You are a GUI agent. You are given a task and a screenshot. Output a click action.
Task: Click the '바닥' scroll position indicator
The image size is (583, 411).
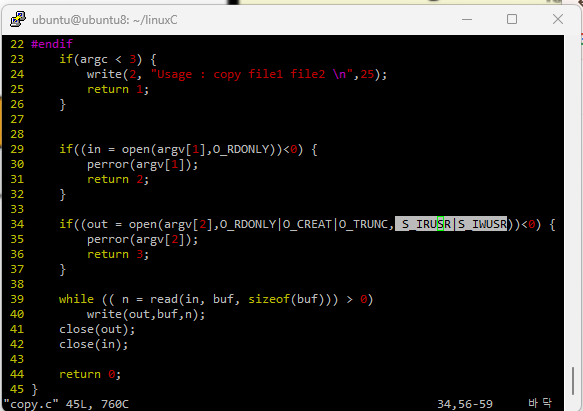pyautogui.click(x=540, y=404)
